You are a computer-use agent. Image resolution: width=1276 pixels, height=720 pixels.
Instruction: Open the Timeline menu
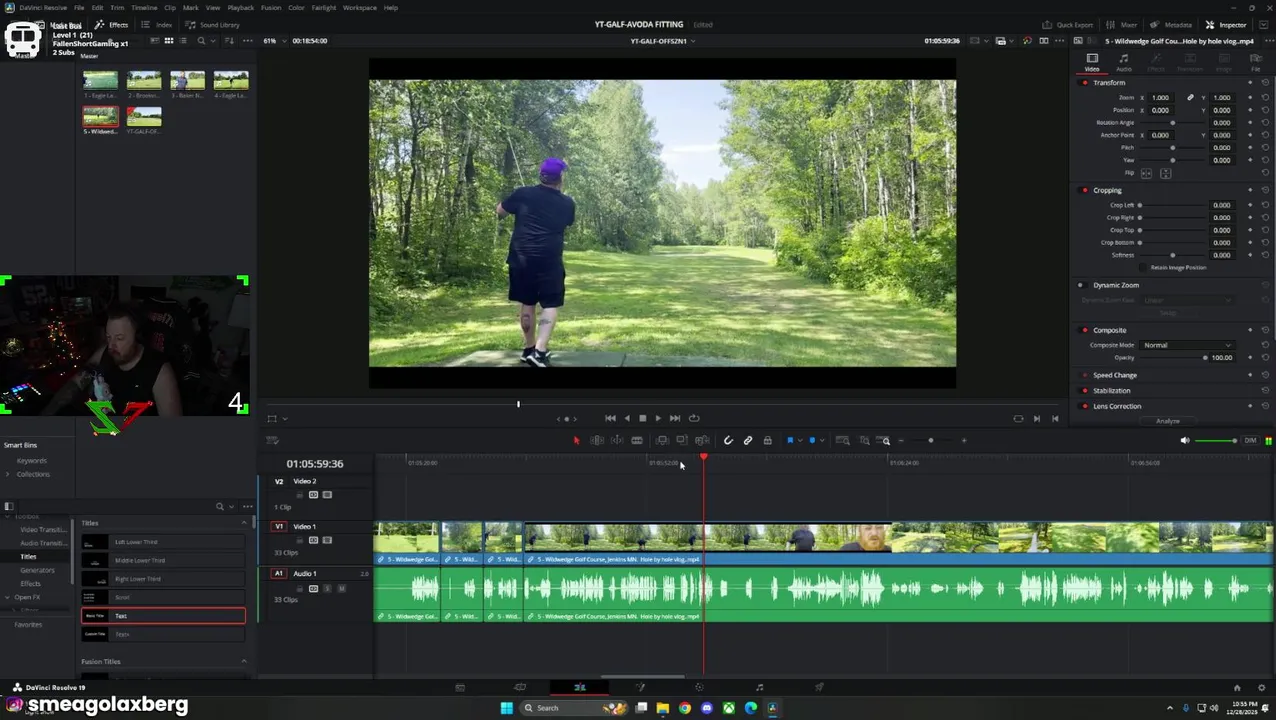tap(144, 7)
